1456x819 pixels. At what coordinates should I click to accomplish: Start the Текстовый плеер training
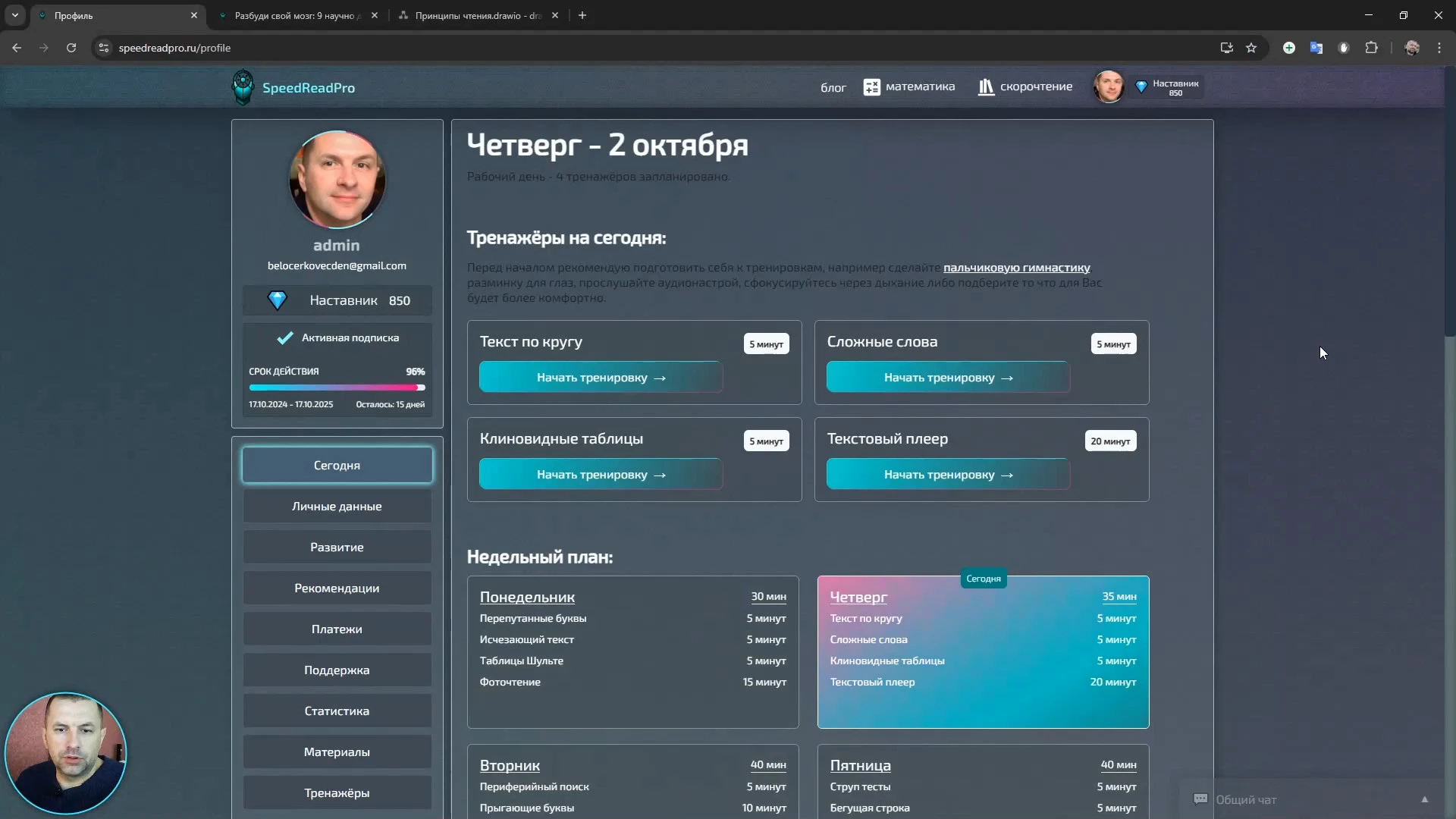[948, 475]
